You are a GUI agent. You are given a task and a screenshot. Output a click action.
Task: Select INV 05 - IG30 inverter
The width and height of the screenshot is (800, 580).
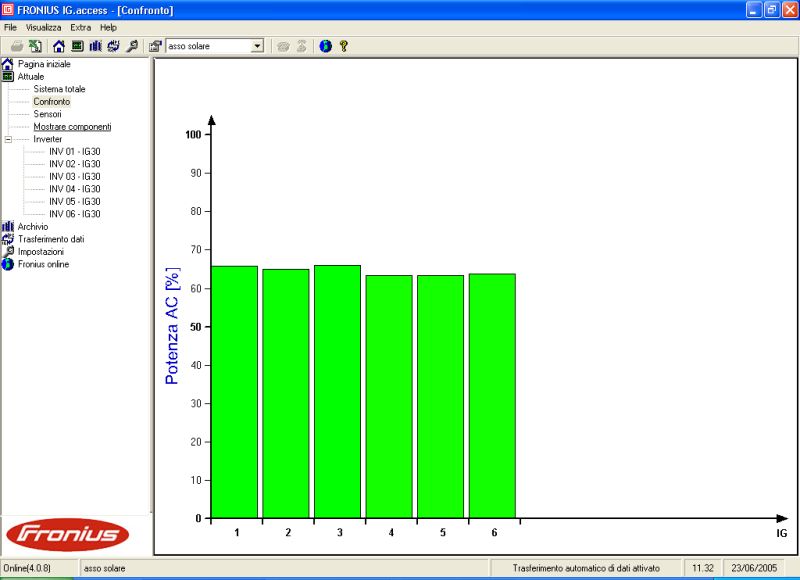click(x=74, y=201)
